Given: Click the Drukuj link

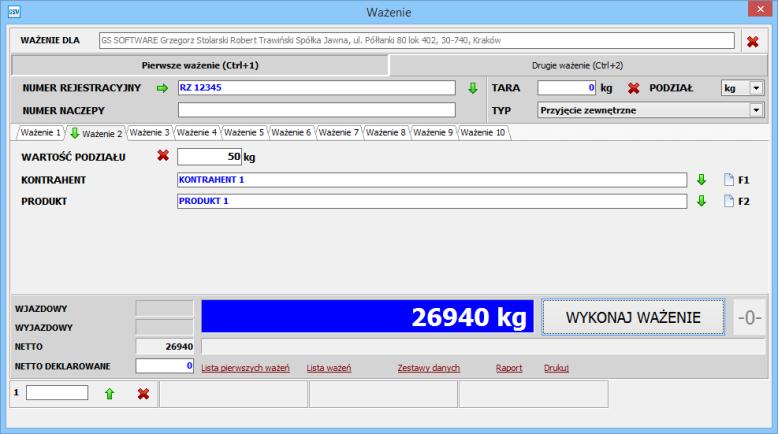Looking at the screenshot, I should point(556,368).
